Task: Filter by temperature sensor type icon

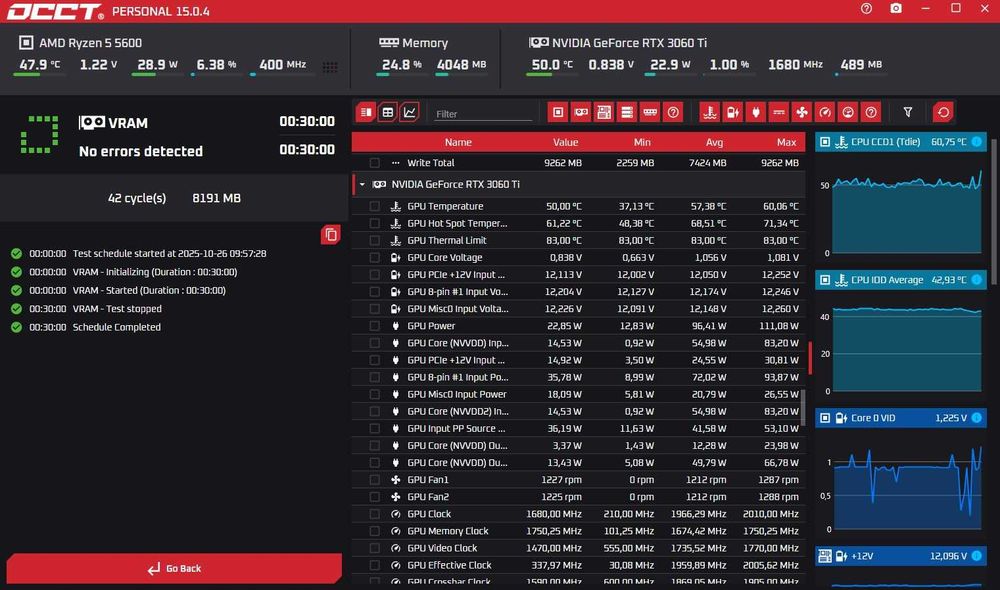Action: click(710, 112)
